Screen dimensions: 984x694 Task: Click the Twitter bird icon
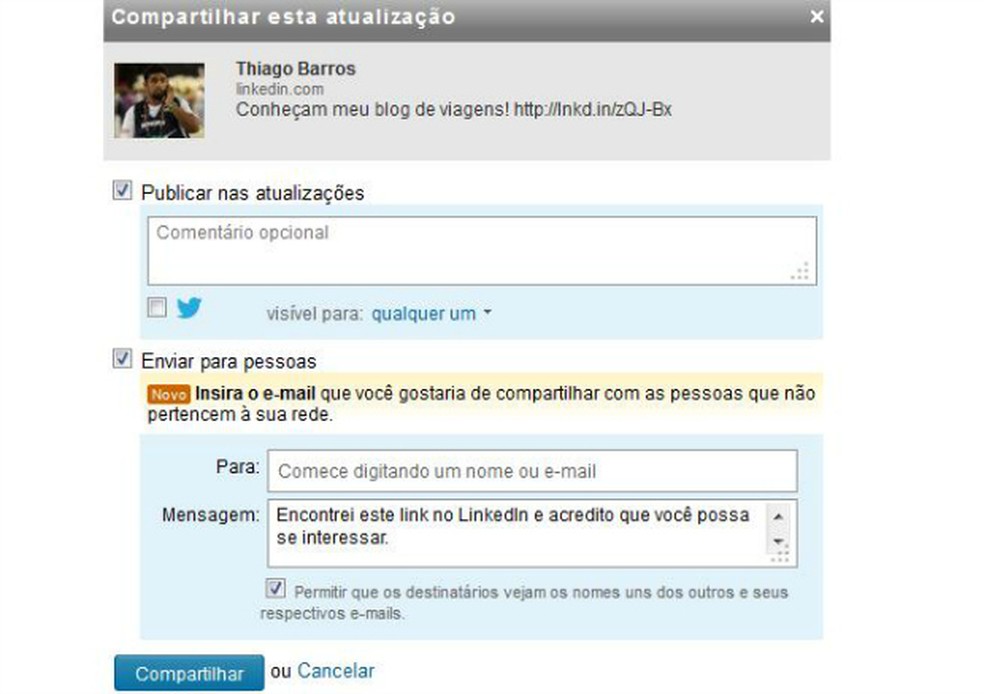pyautogui.click(x=189, y=307)
